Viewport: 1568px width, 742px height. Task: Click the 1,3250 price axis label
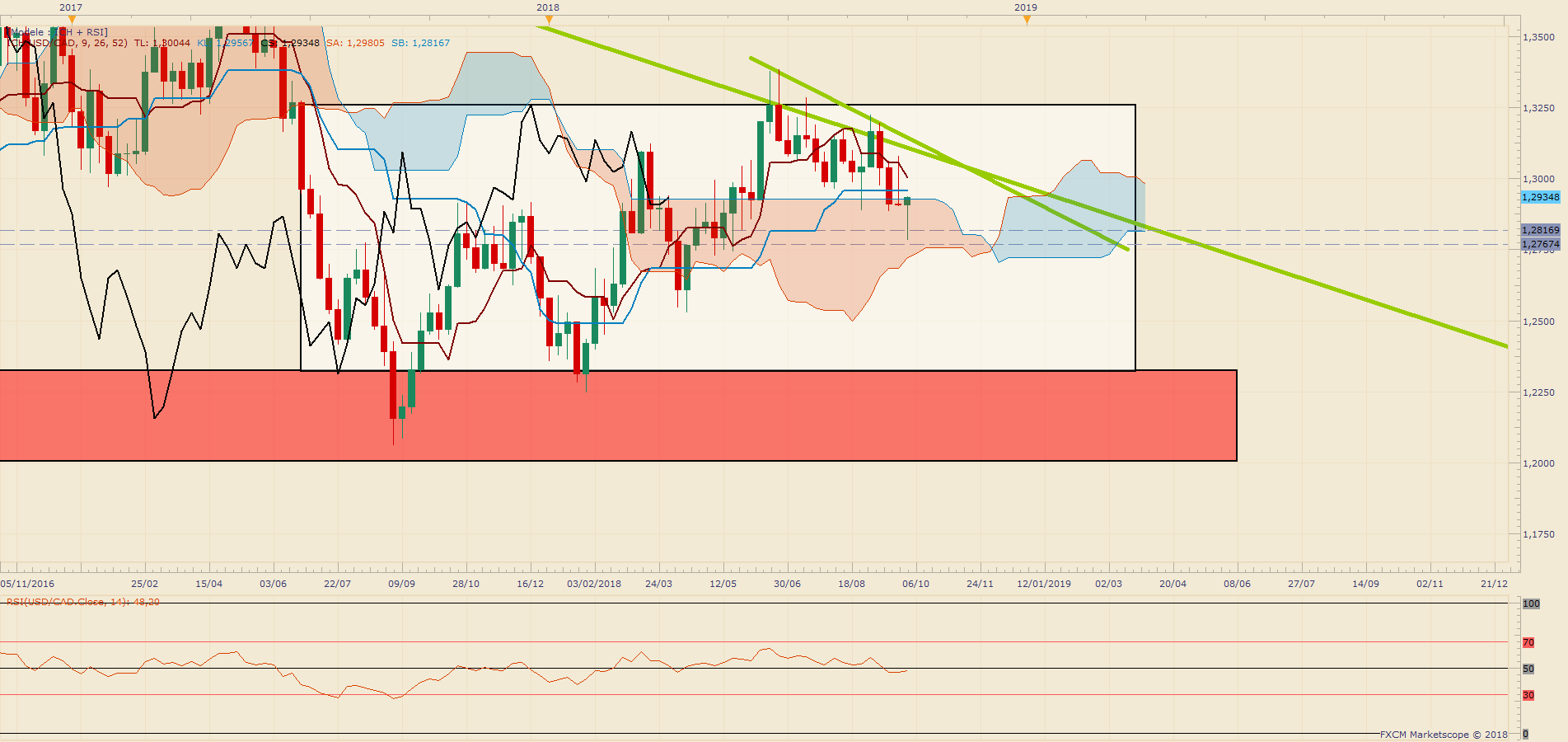tap(1538, 108)
